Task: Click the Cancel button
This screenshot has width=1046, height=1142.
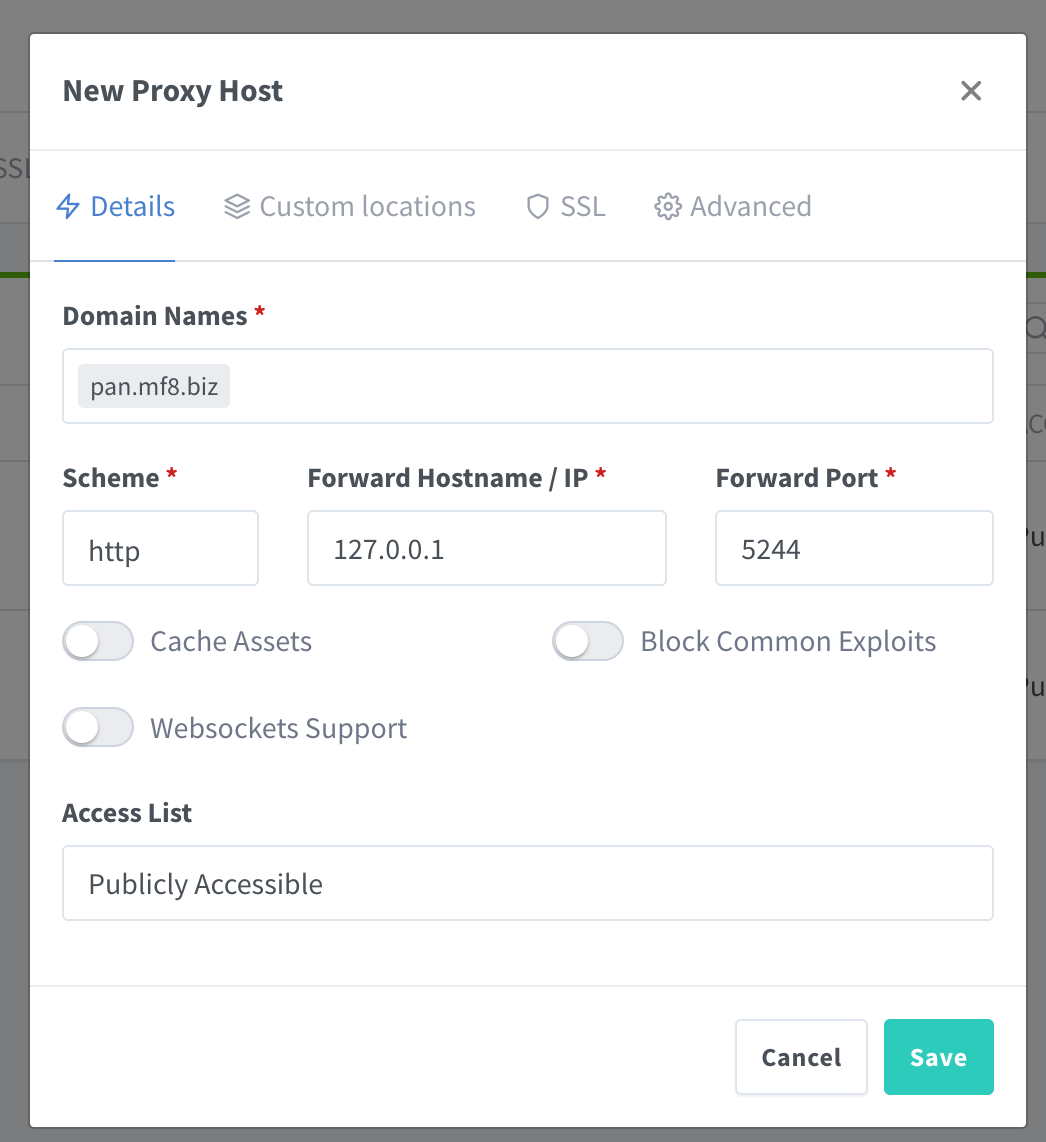Action: coord(801,1057)
